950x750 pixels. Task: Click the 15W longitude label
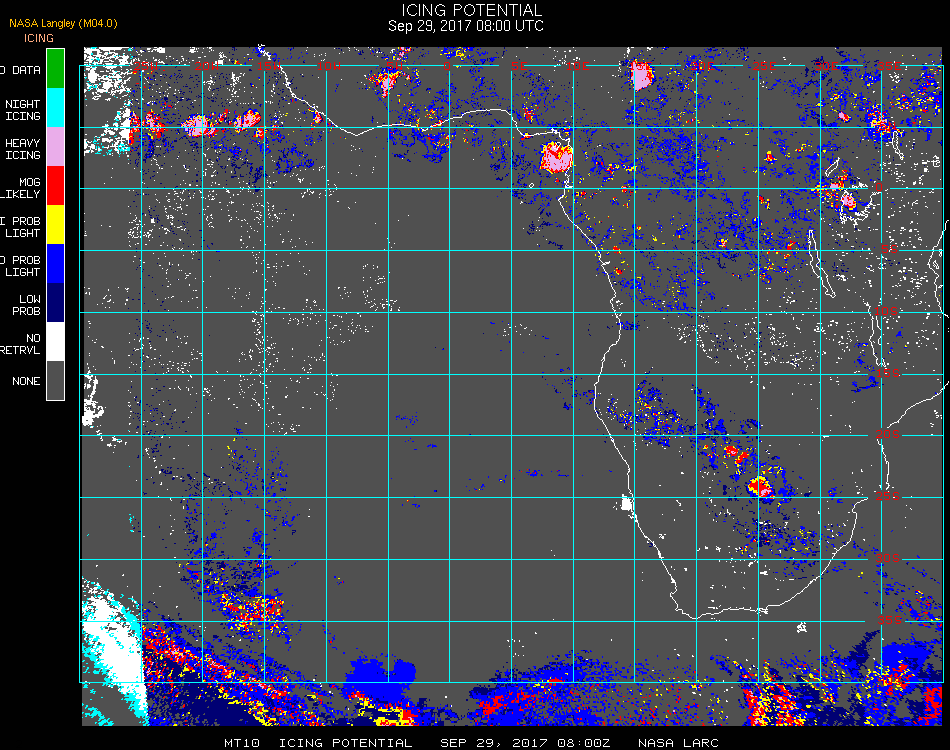click(x=268, y=66)
